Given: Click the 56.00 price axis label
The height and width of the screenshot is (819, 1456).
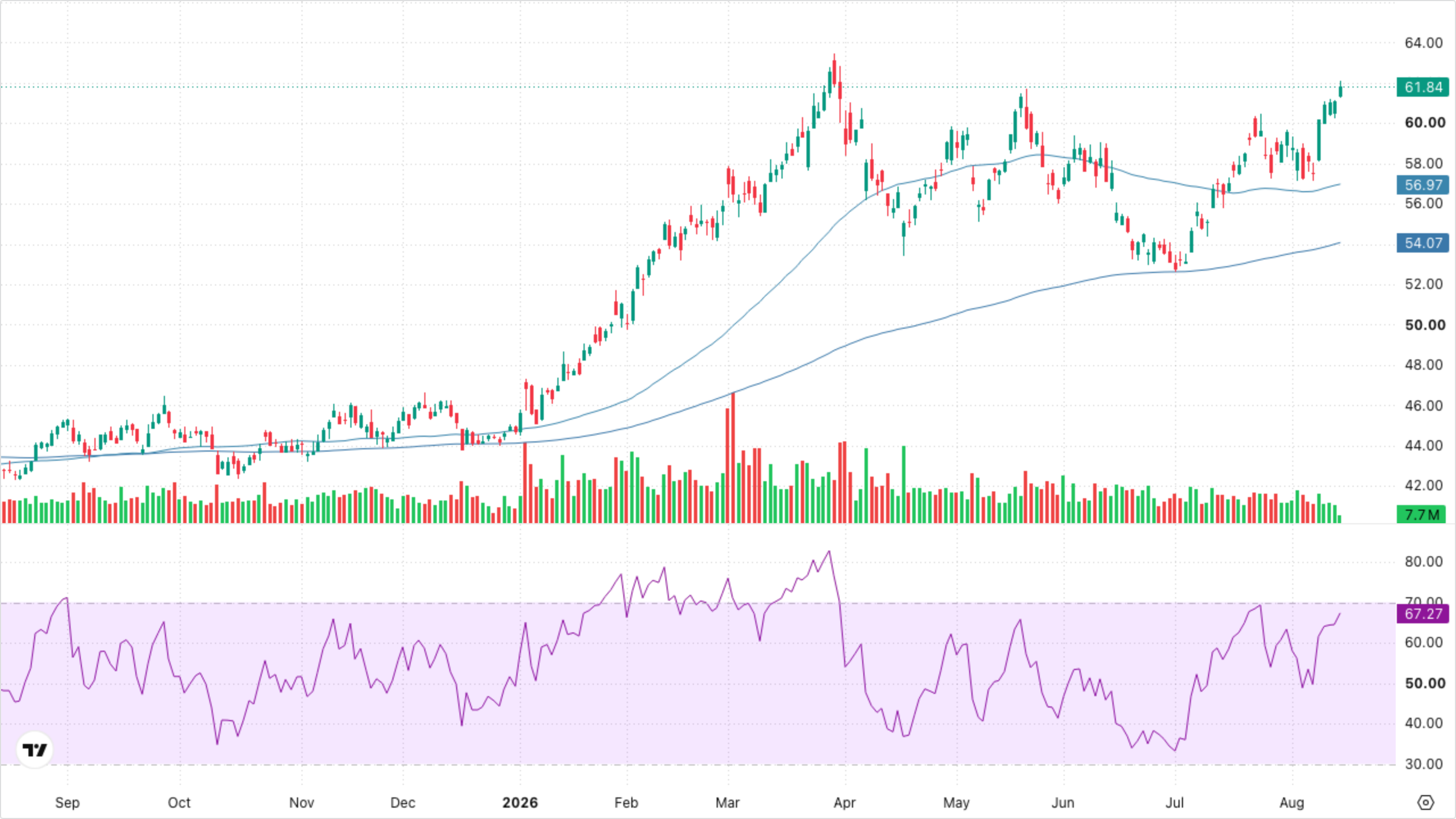Looking at the screenshot, I should (1424, 204).
